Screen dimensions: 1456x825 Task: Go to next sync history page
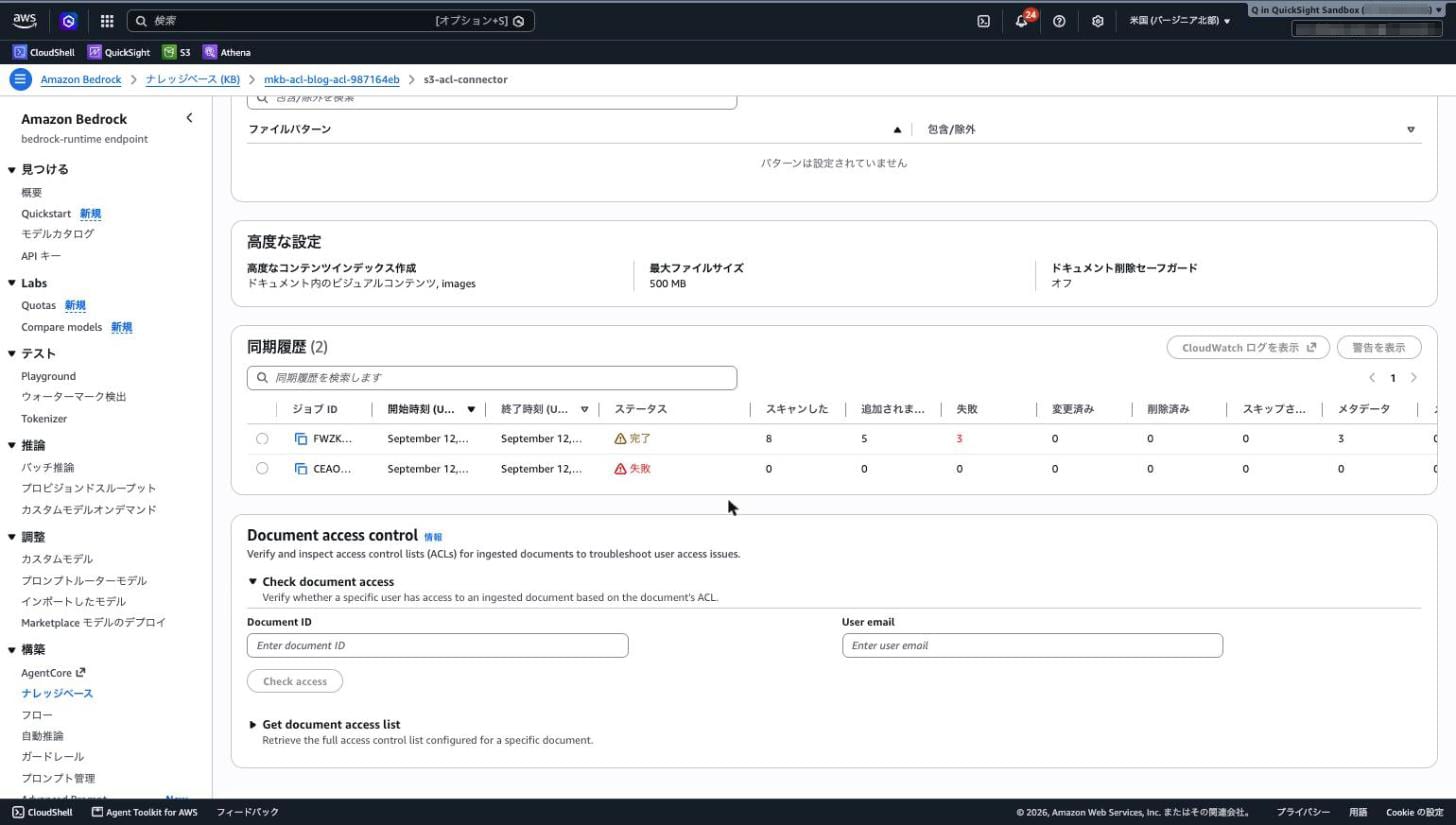point(1413,377)
